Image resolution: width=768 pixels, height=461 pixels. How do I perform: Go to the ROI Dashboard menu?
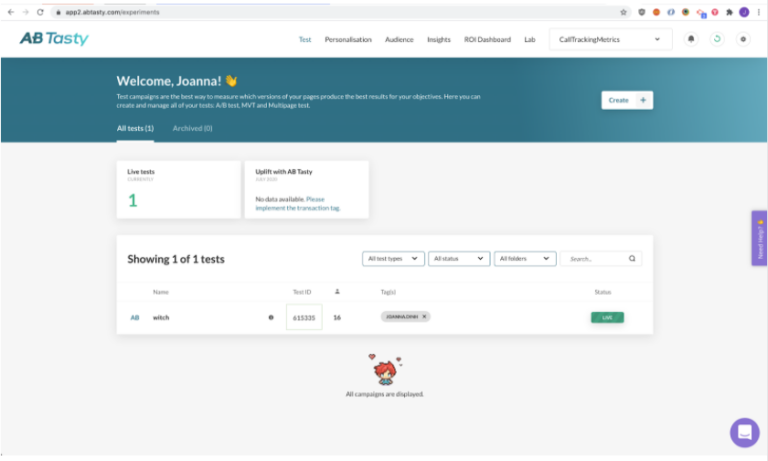pos(487,39)
